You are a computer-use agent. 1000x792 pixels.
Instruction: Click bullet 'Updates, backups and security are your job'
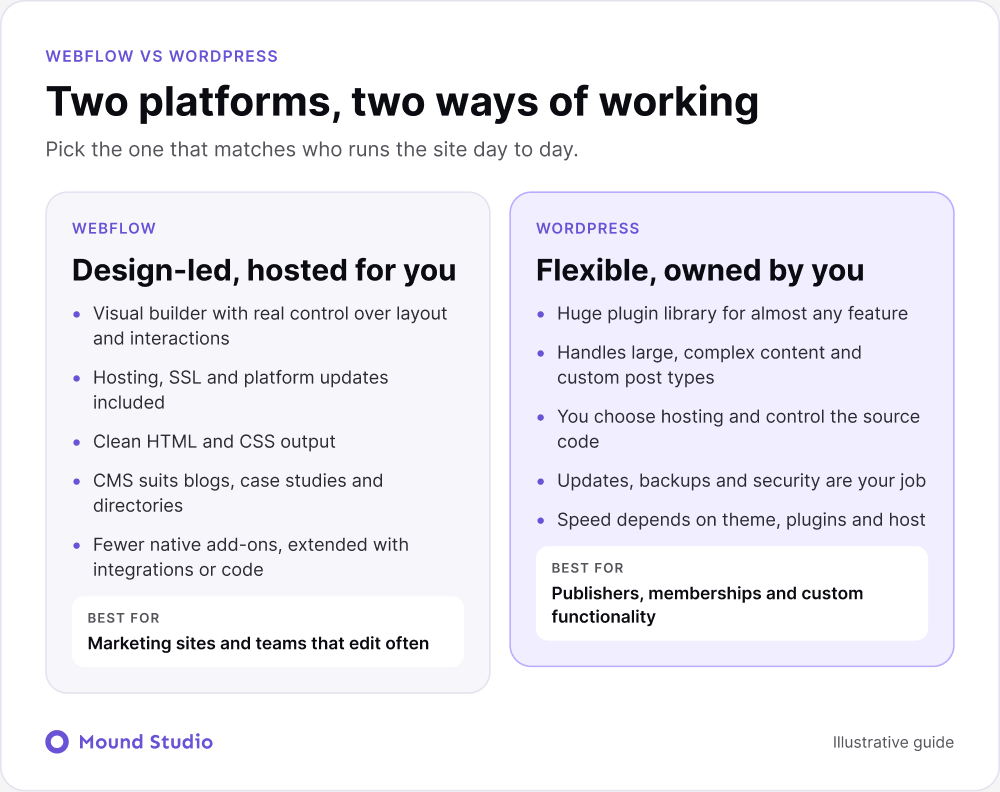click(x=741, y=481)
